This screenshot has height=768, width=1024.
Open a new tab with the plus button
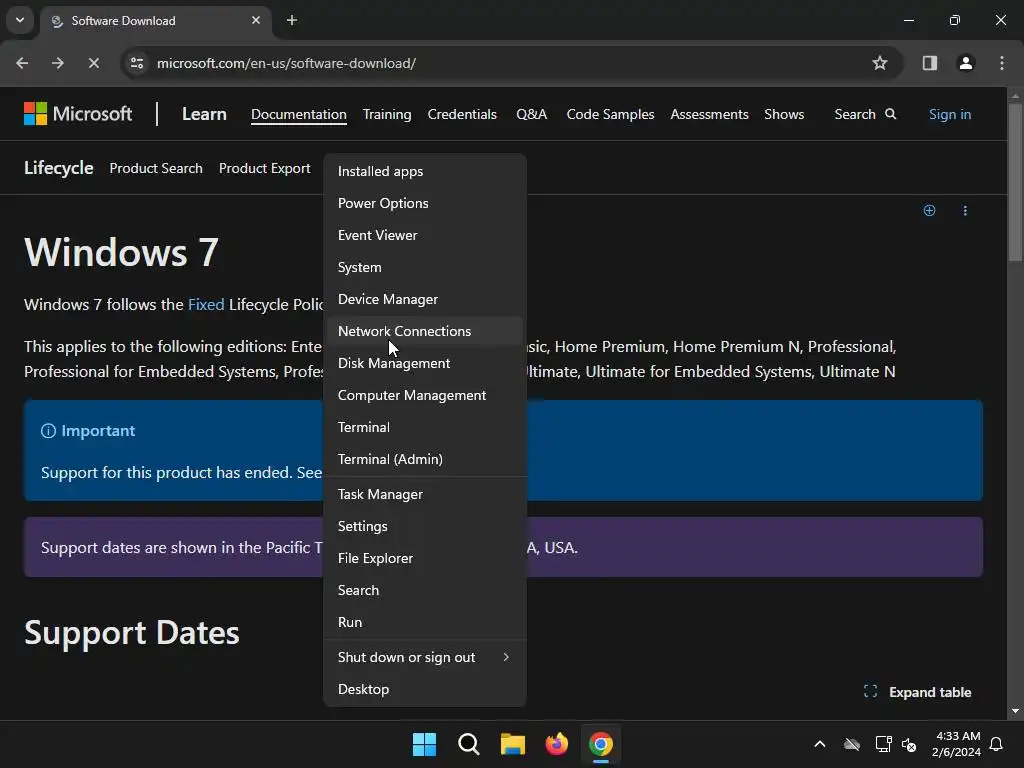[x=292, y=20]
